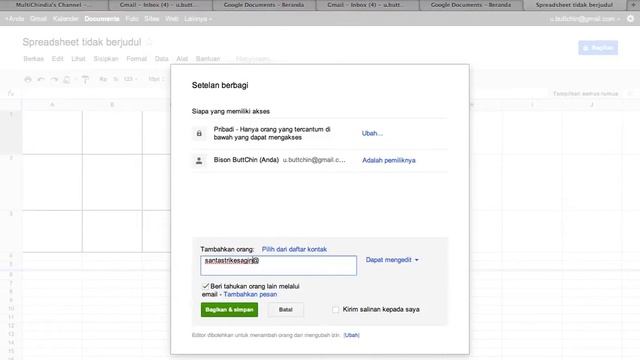The height and width of the screenshot is (360, 640).
Task: Toggle 'Beri tahukan orang lain melalui email' checkbox
Action: pos(205,286)
